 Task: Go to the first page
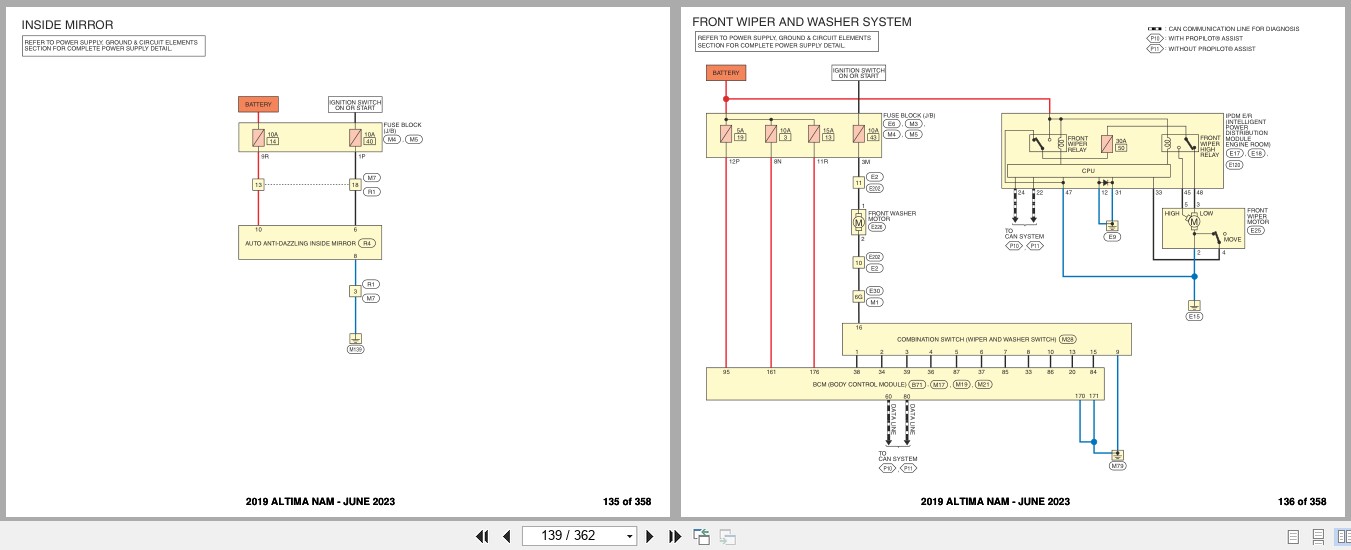(482, 536)
